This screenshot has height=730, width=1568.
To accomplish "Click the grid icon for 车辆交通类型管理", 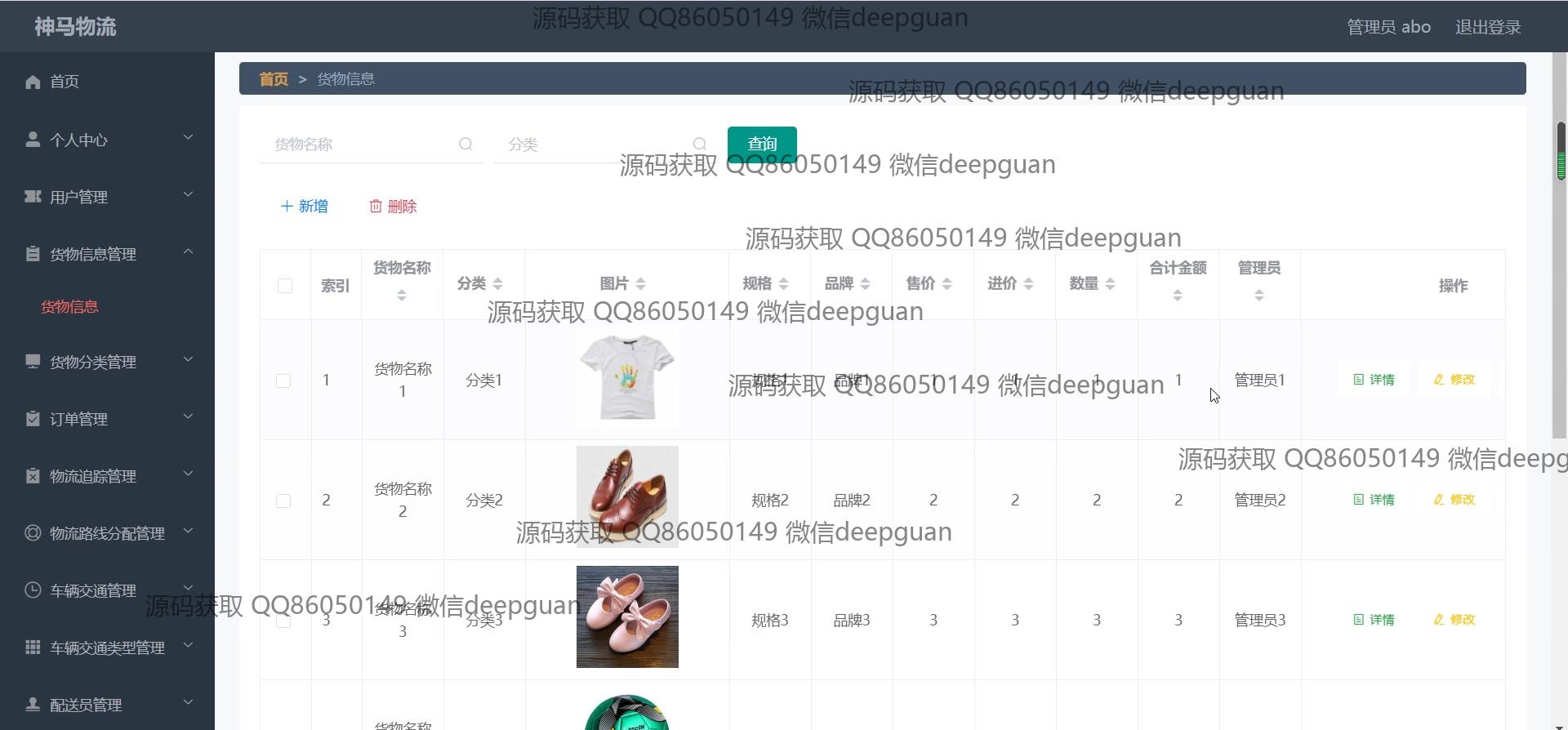I will coord(33,647).
